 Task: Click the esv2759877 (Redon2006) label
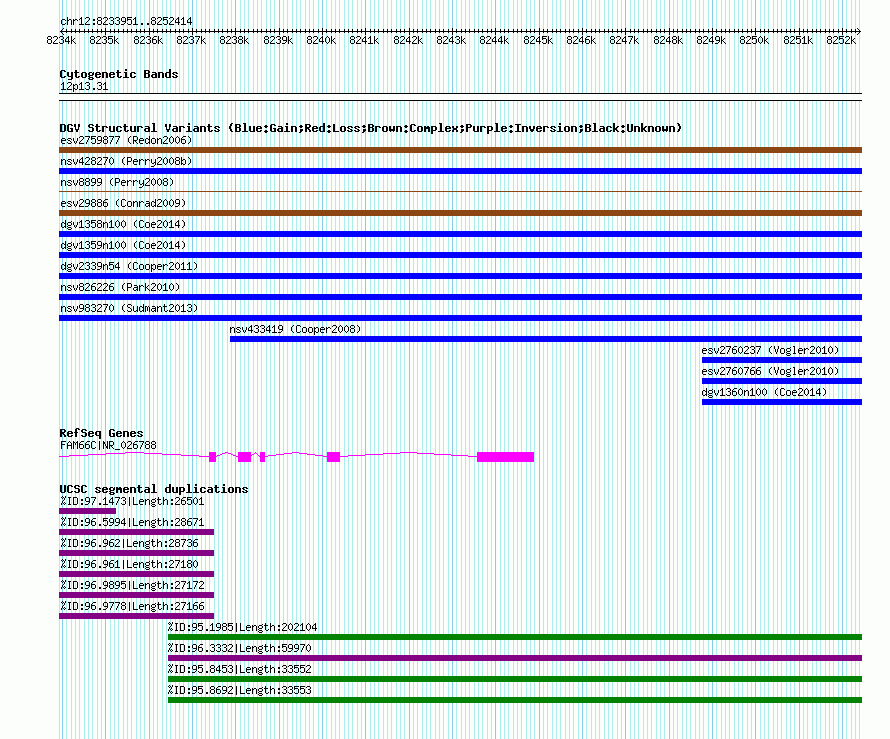tap(126, 140)
